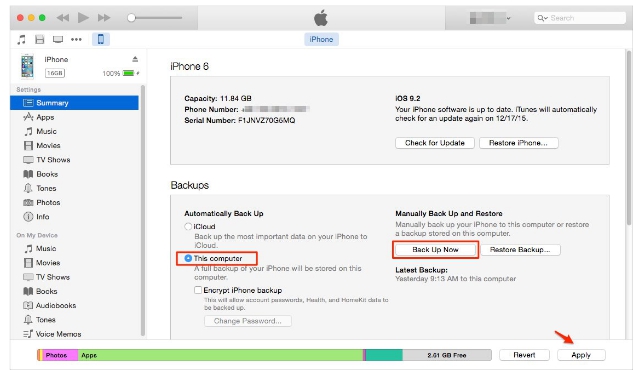Click the serial number F1JNVZ70G6MQ text

(266, 120)
